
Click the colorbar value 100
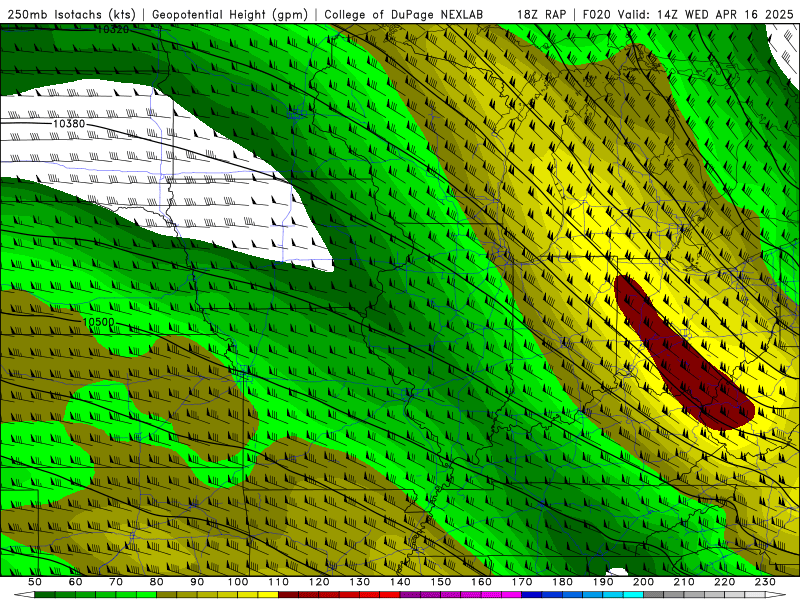(x=238, y=582)
